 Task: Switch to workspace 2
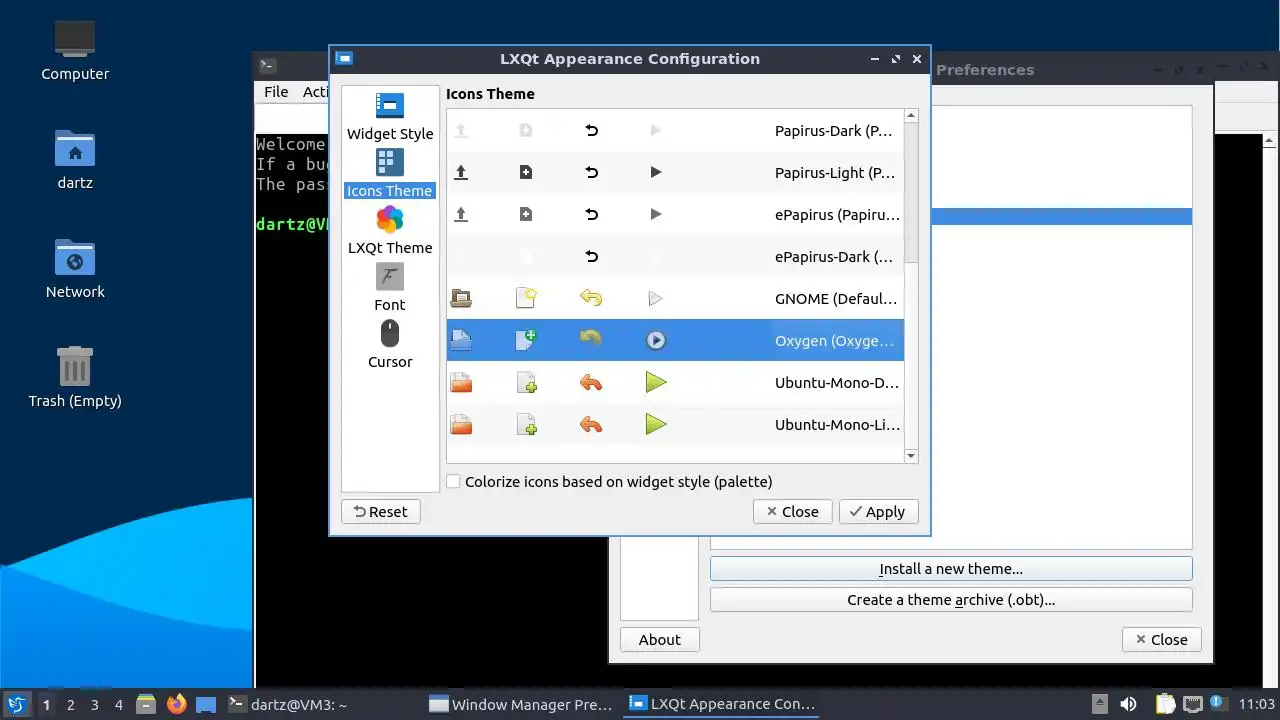[x=70, y=704]
